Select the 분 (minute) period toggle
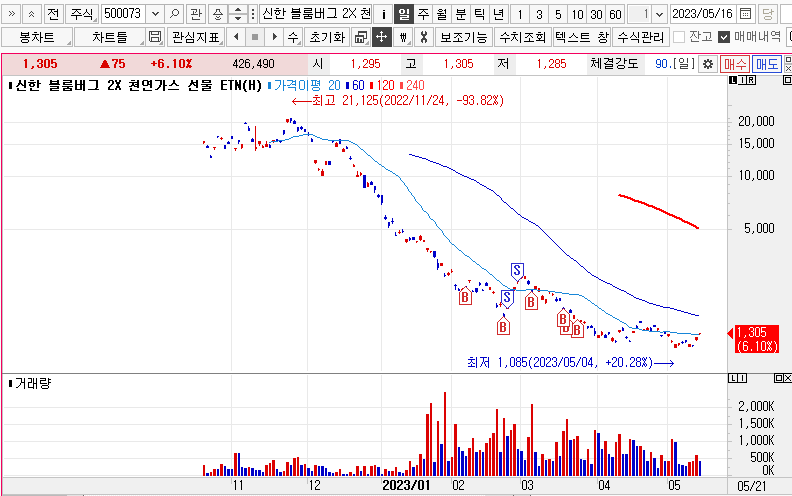The width and height of the screenshot is (792, 496). (x=461, y=14)
